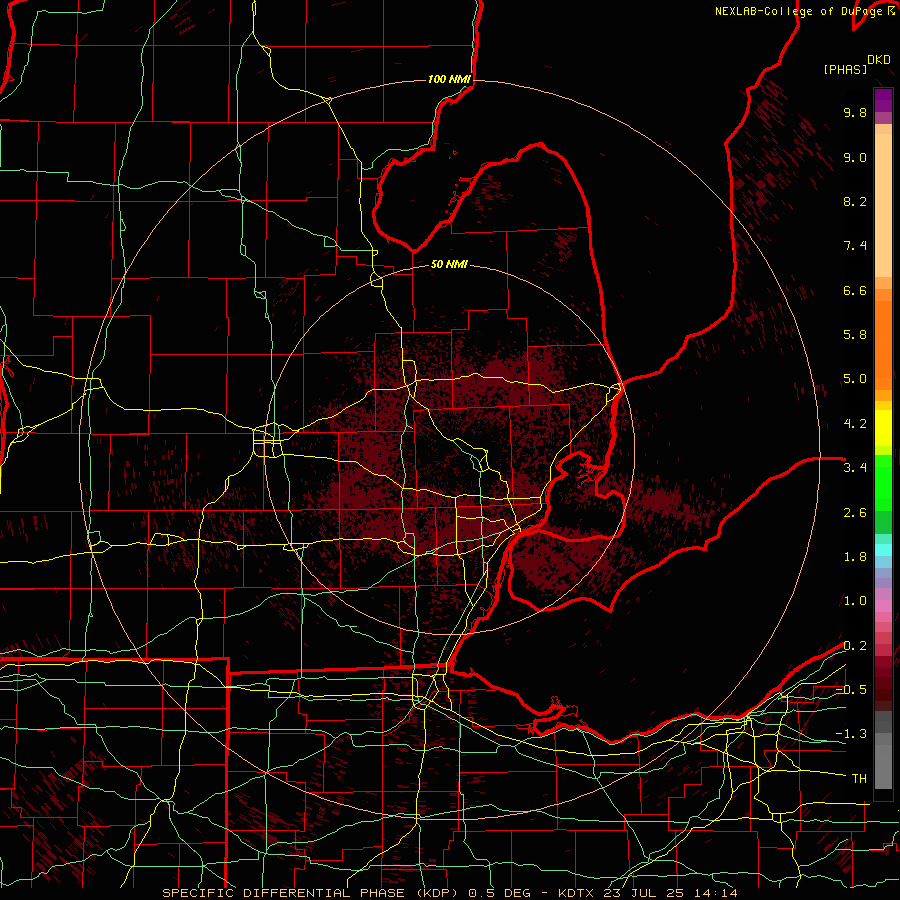Click the cyan segment of color scale
The image size is (900, 900).
pos(883,550)
